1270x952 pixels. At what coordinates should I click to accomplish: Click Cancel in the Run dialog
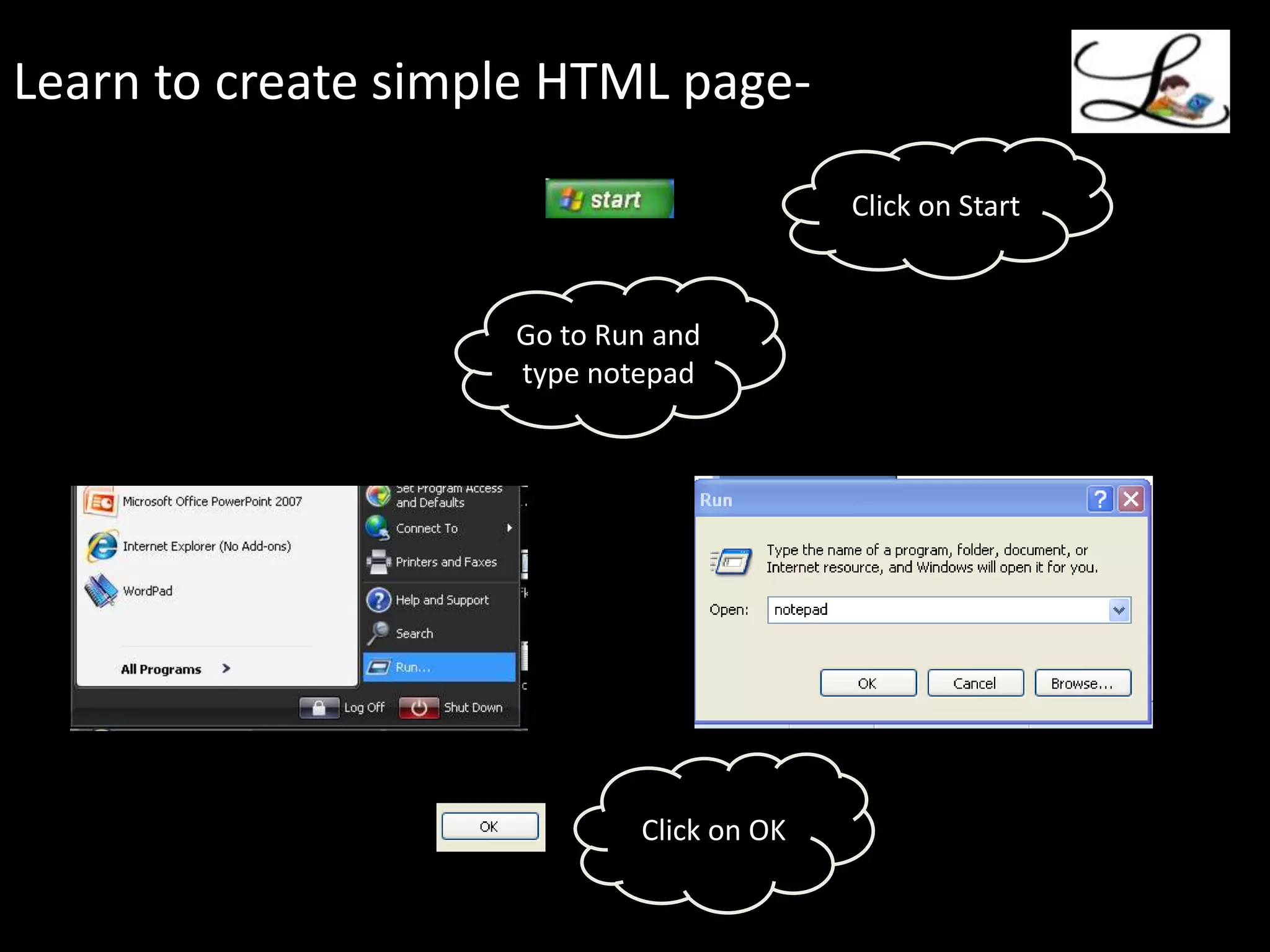[x=975, y=683]
